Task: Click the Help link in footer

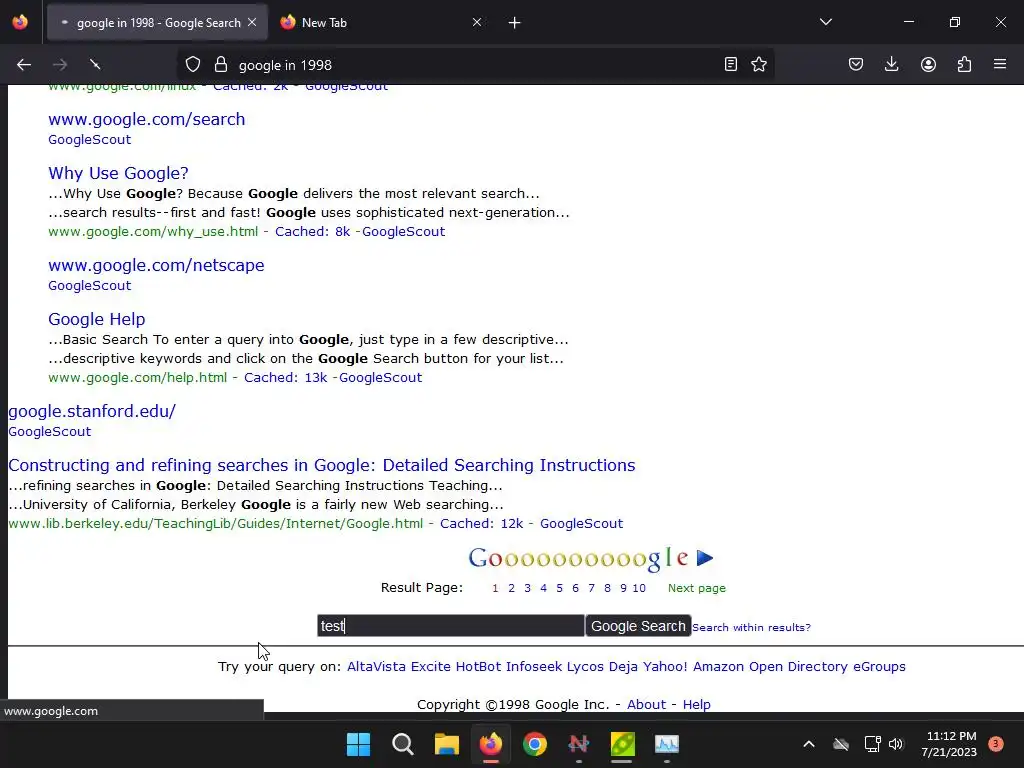Action: 696,705
